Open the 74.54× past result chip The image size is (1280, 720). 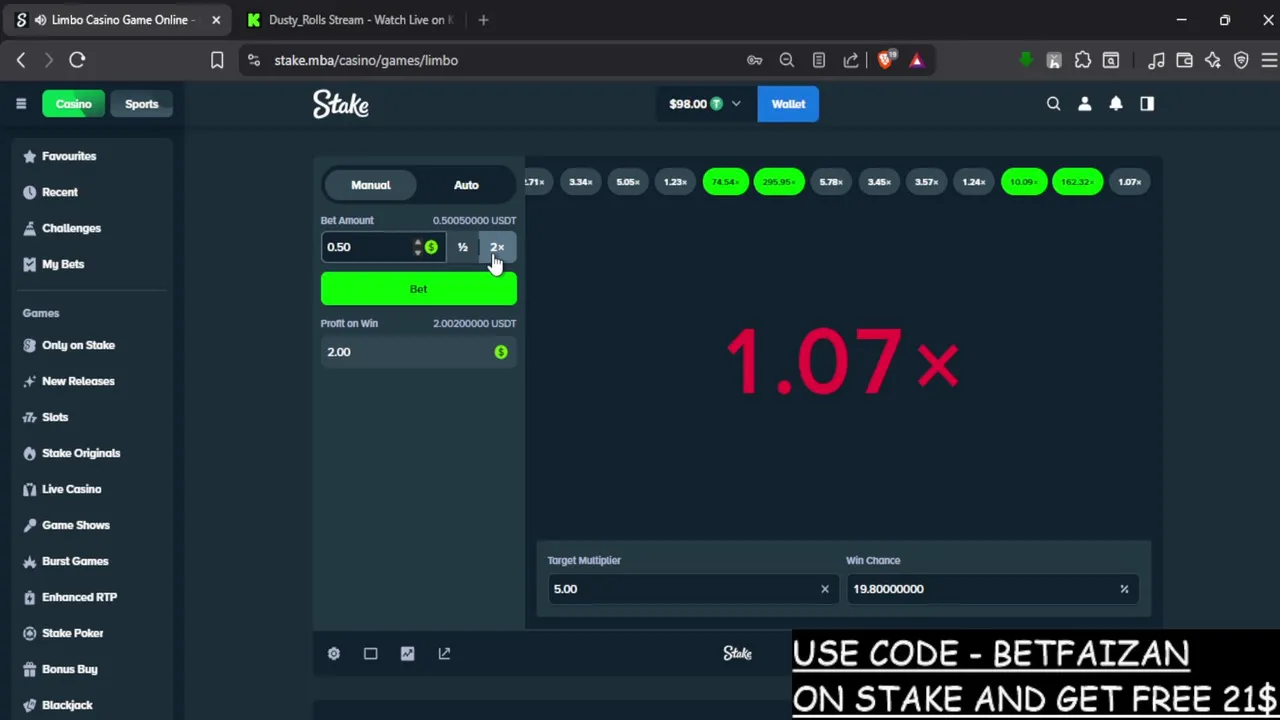[726, 182]
